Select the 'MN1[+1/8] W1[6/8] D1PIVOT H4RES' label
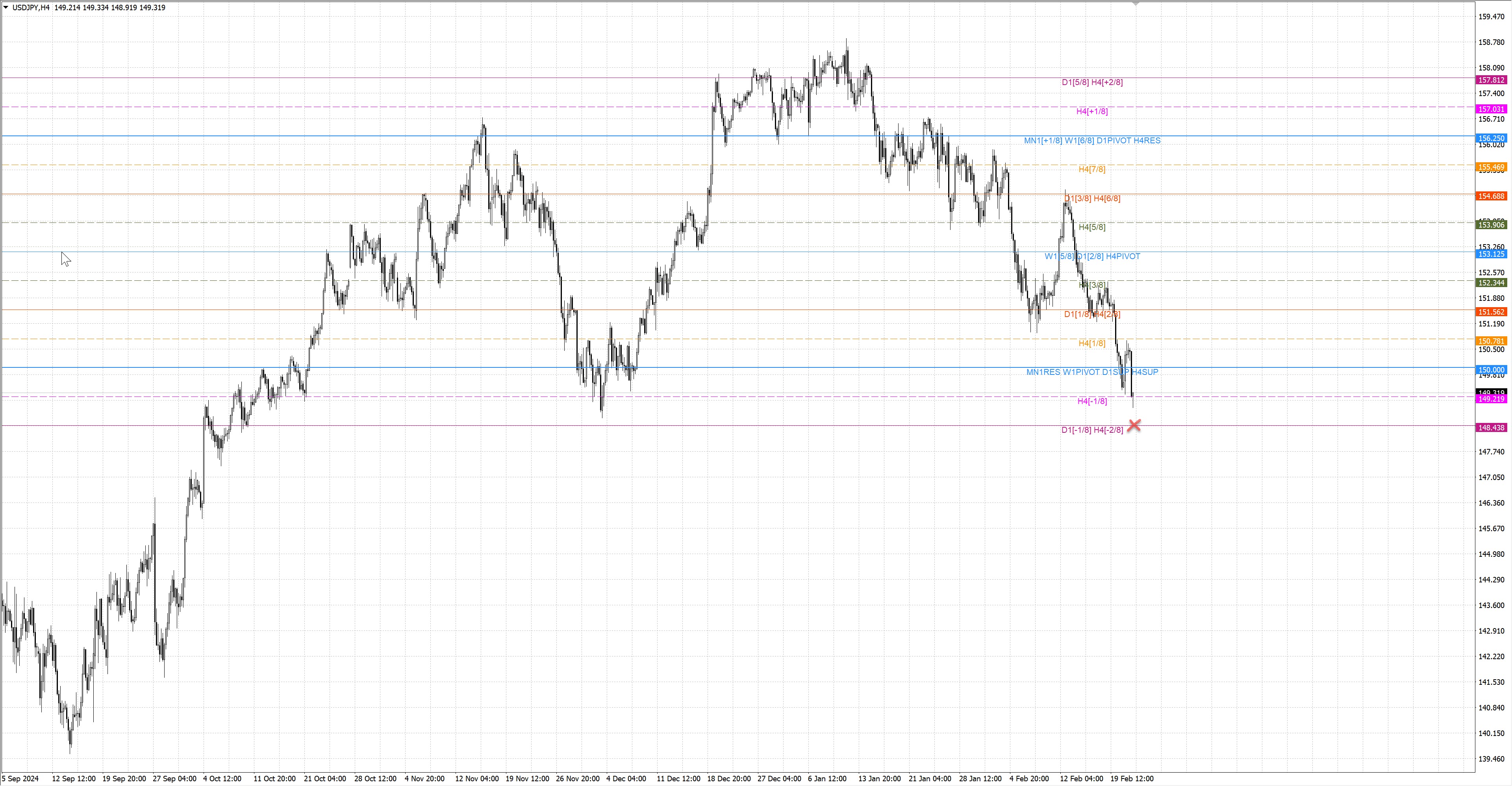Screen dimensions: 1512x786 tap(1092, 140)
